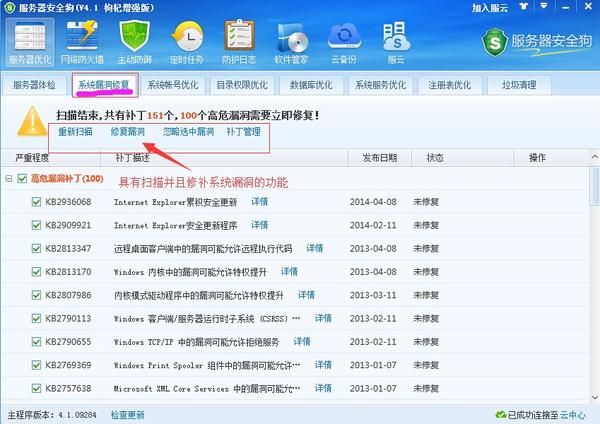Uncheck the KB2790655 checkbox
The width and height of the screenshot is (600, 424).
click(x=36, y=342)
